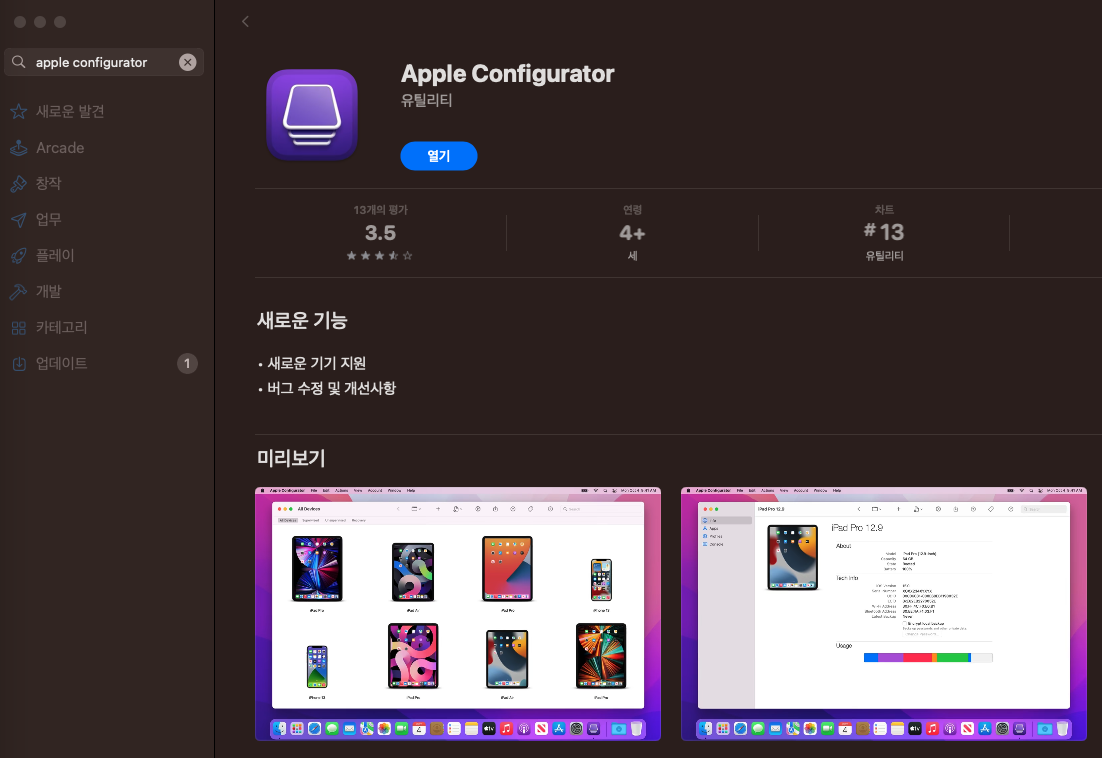This screenshot has width=1102, height=758.
Task: Select the hammer icon beside 개발
Action: click(x=19, y=291)
